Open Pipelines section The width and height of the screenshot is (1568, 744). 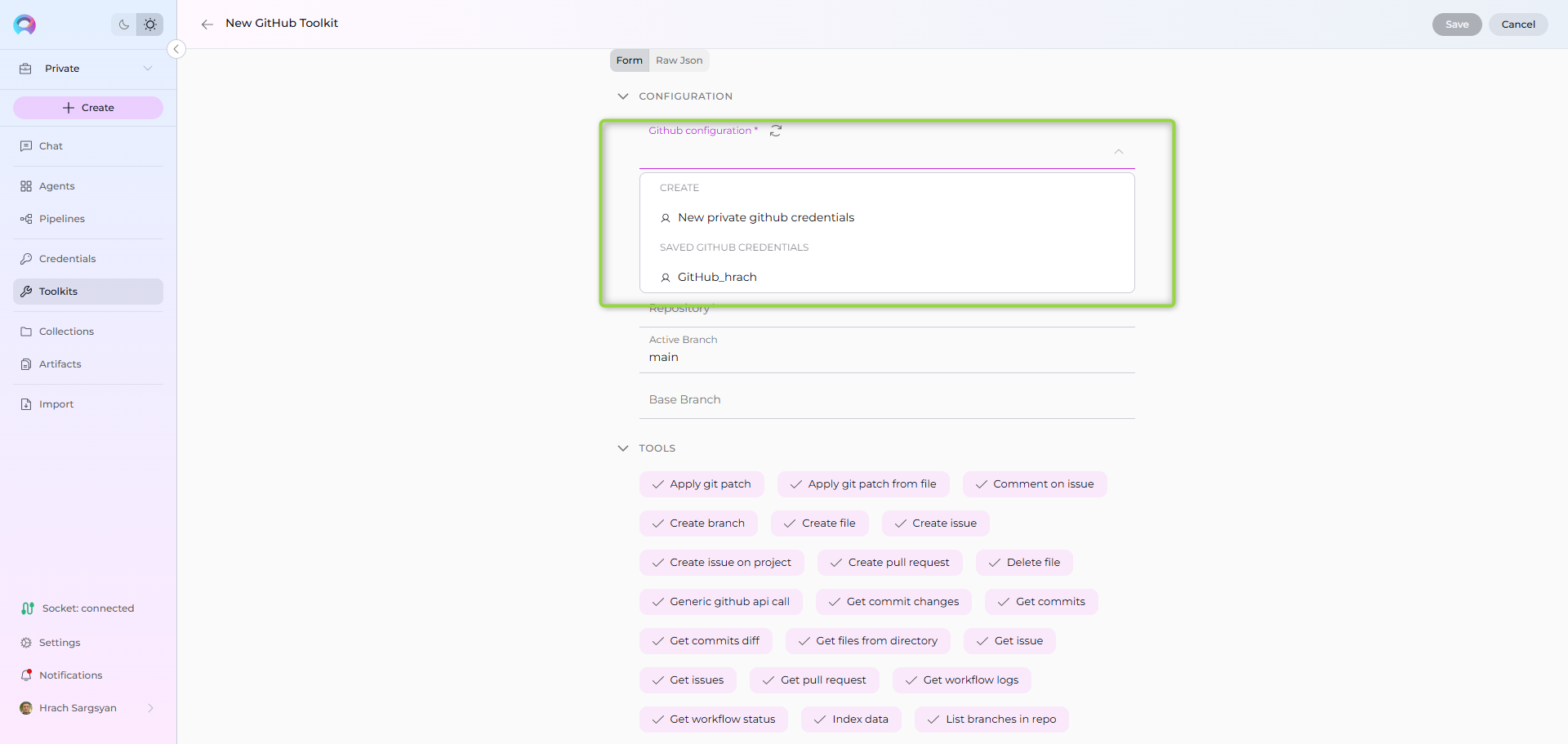88,219
